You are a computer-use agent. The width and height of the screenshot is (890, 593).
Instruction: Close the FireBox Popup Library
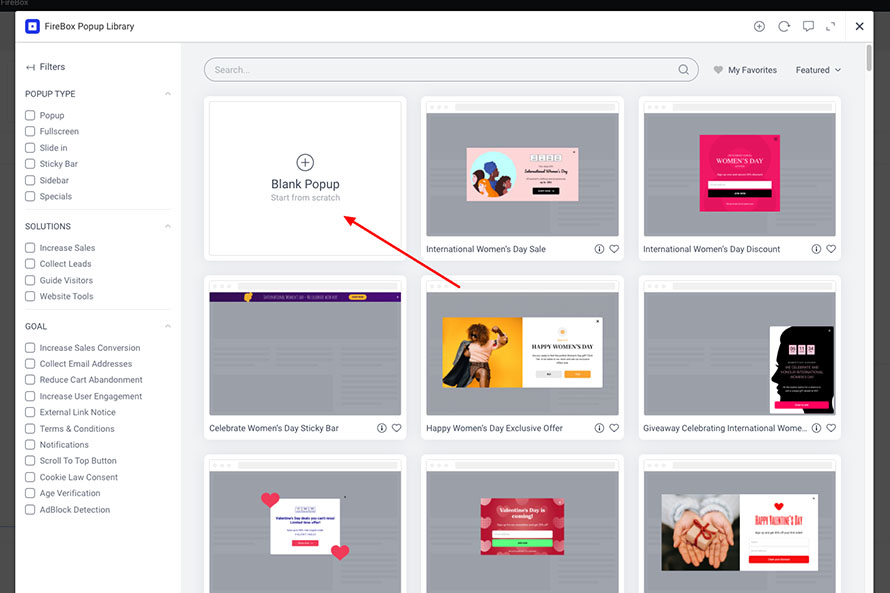[859, 26]
